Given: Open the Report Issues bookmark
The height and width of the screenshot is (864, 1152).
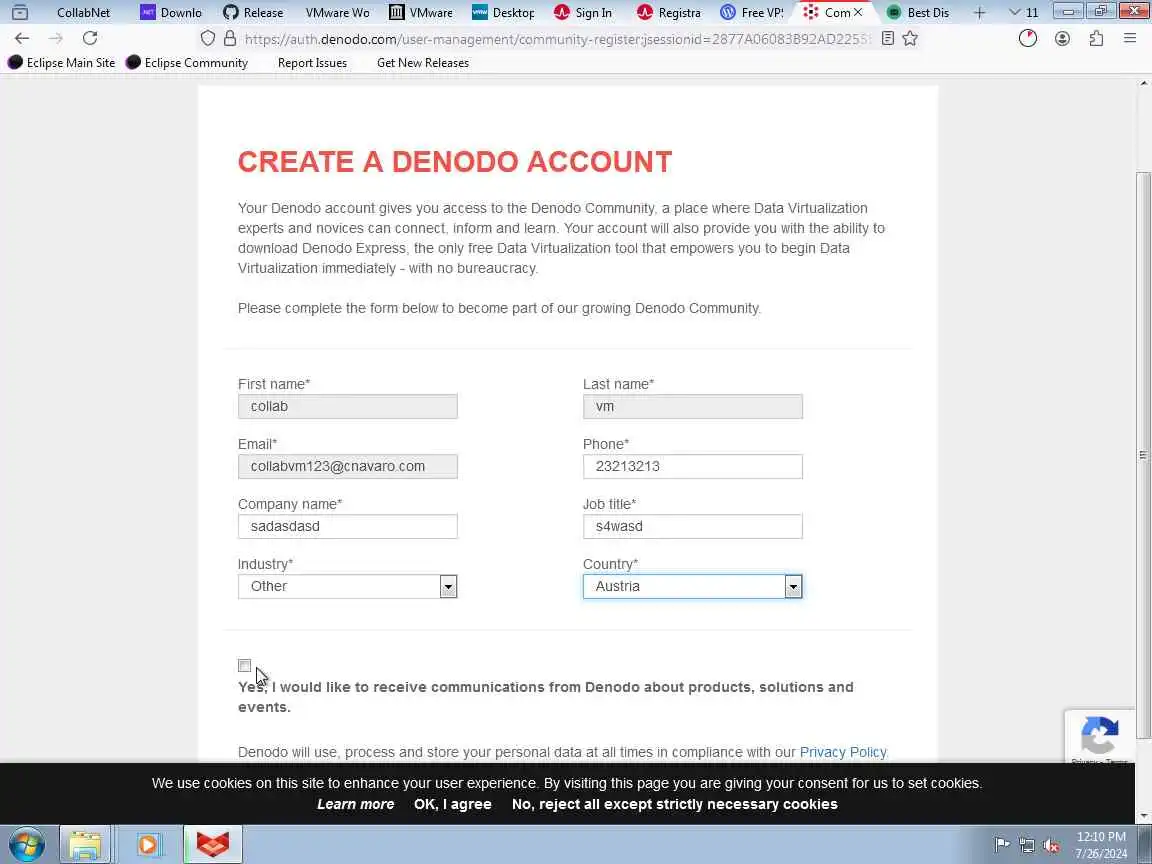Looking at the screenshot, I should tap(312, 62).
